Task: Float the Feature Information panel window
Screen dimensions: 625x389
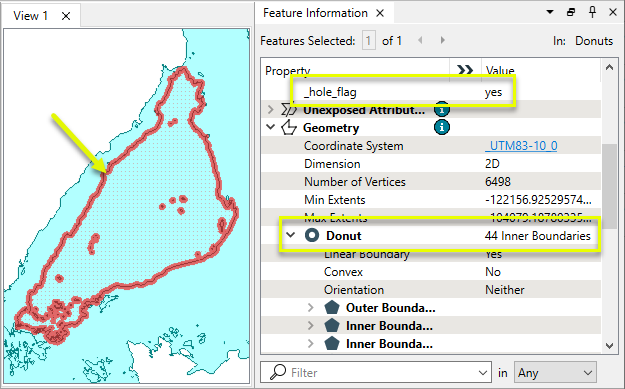Action: click(x=571, y=12)
